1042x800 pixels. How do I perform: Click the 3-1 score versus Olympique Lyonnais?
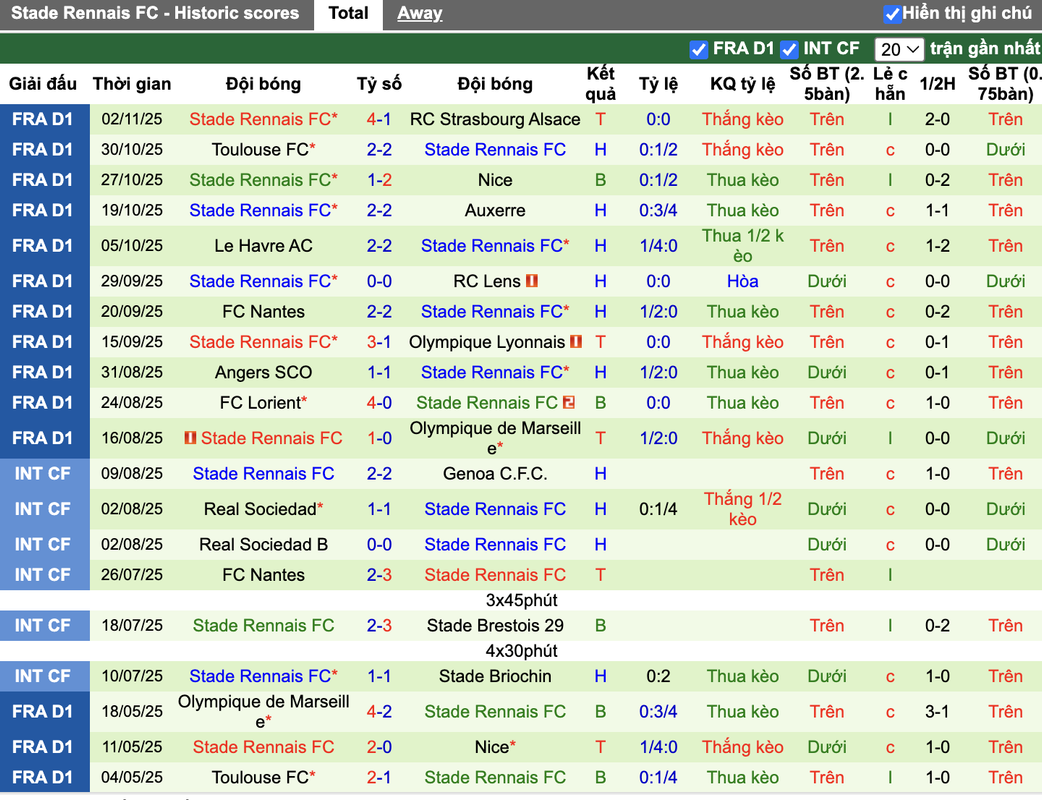click(379, 342)
